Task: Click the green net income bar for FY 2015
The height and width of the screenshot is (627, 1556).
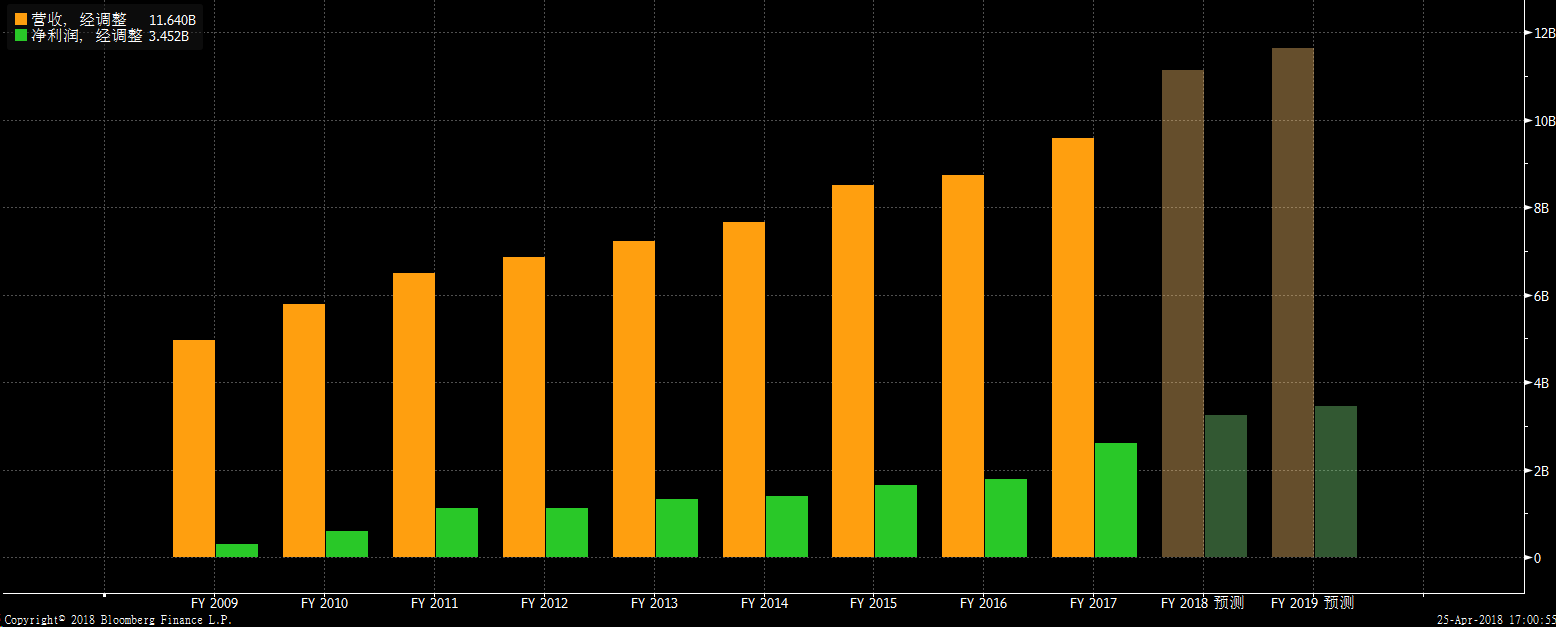Action: point(896,520)
